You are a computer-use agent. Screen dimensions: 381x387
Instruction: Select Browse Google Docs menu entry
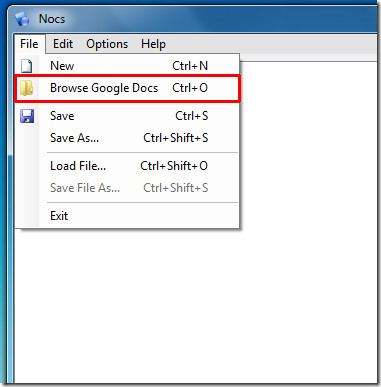tap(127, 88)
